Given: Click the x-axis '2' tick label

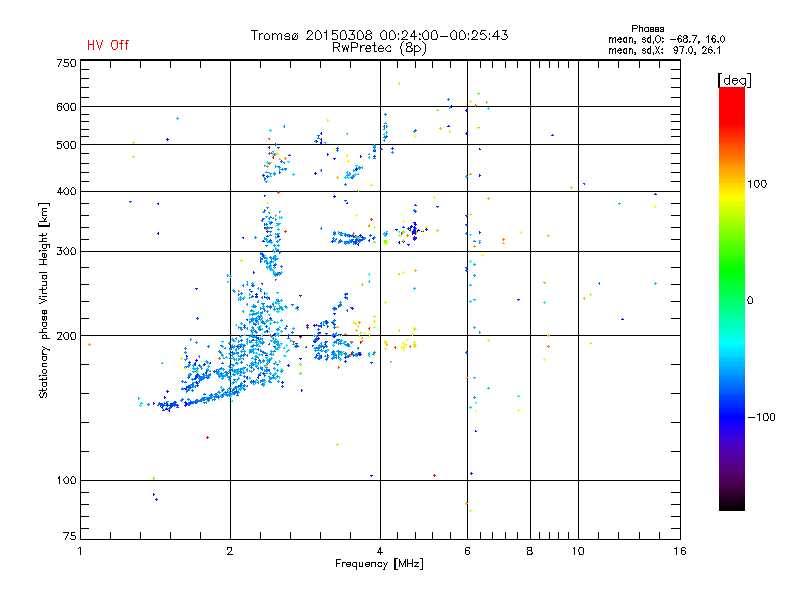Looking at the screenshot, I should (x=230, y=551).
